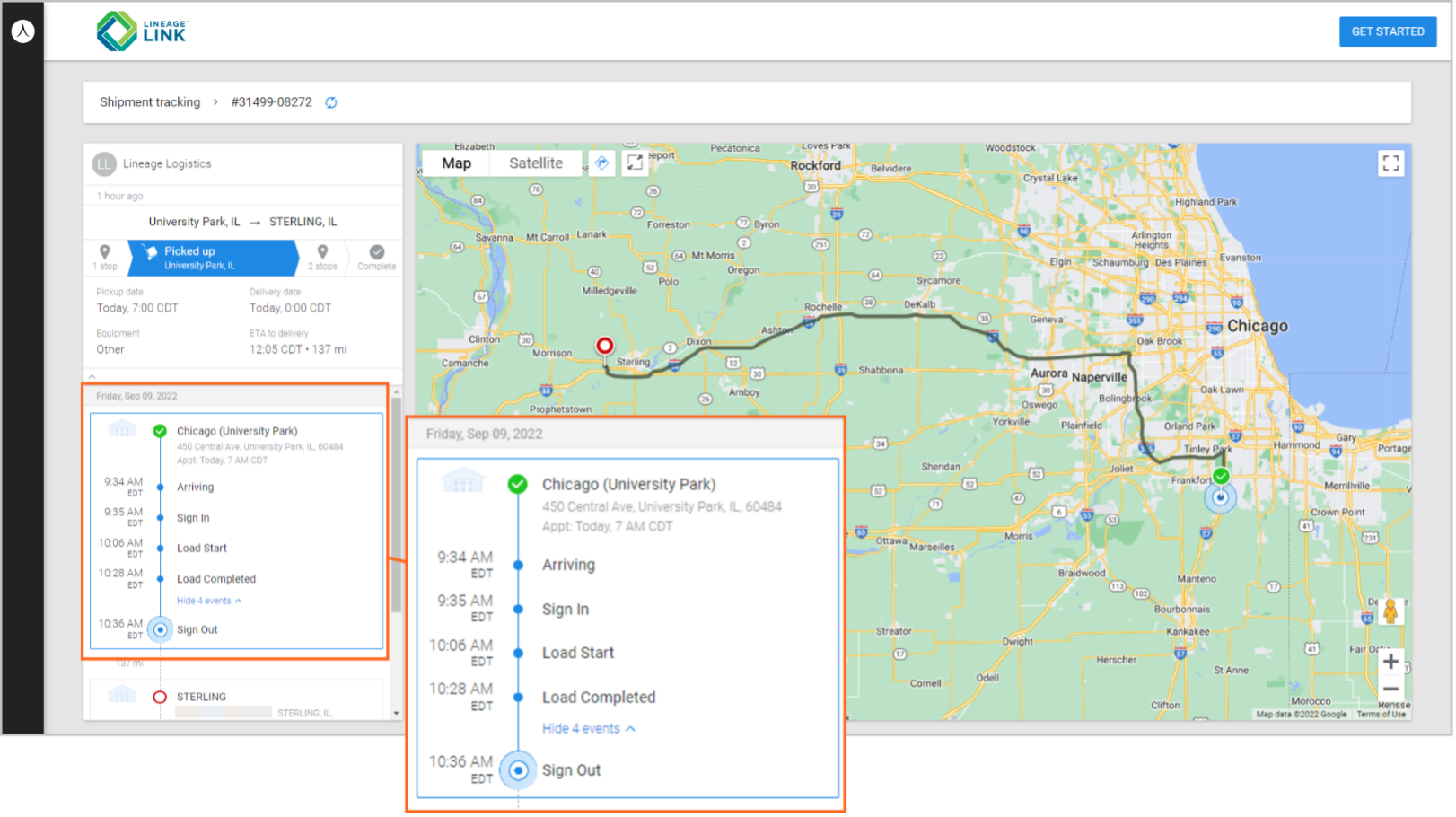Open the Shipment tracking breadcrumb link
This screenshot has width=1456, height=817.
tap(150, 102)
